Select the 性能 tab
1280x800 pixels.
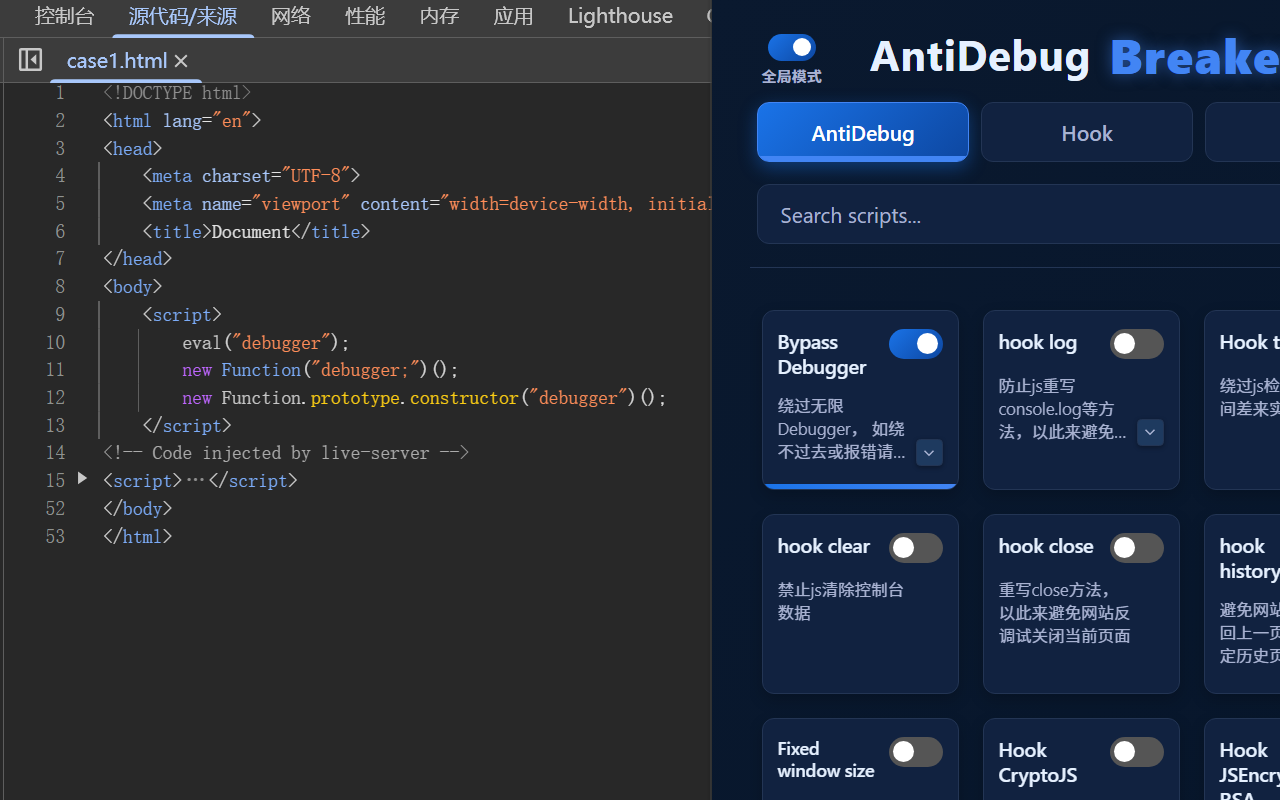pos(365,16)
